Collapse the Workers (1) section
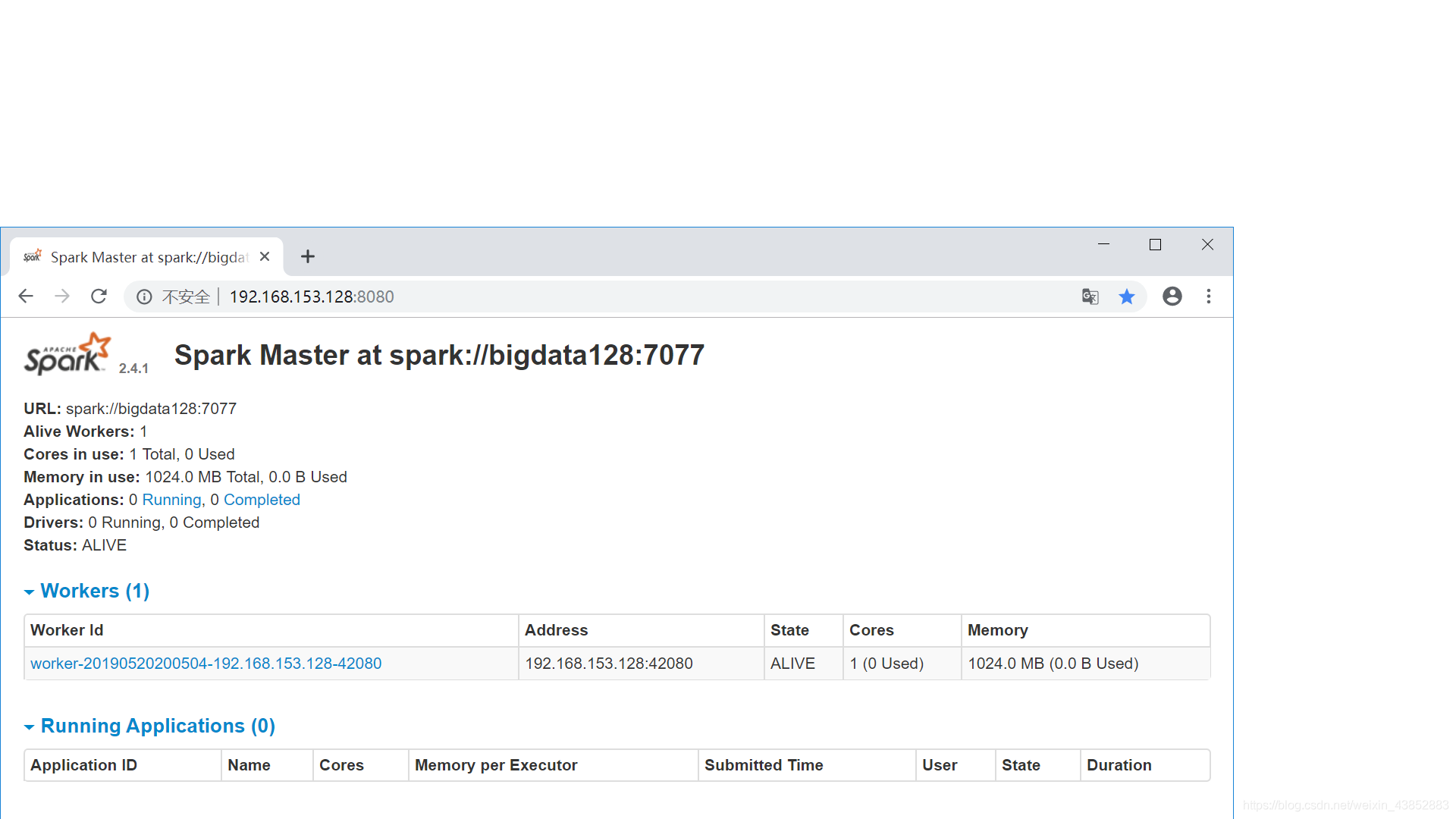This screenshot has height=819, width=1456. tap(87, 591)
